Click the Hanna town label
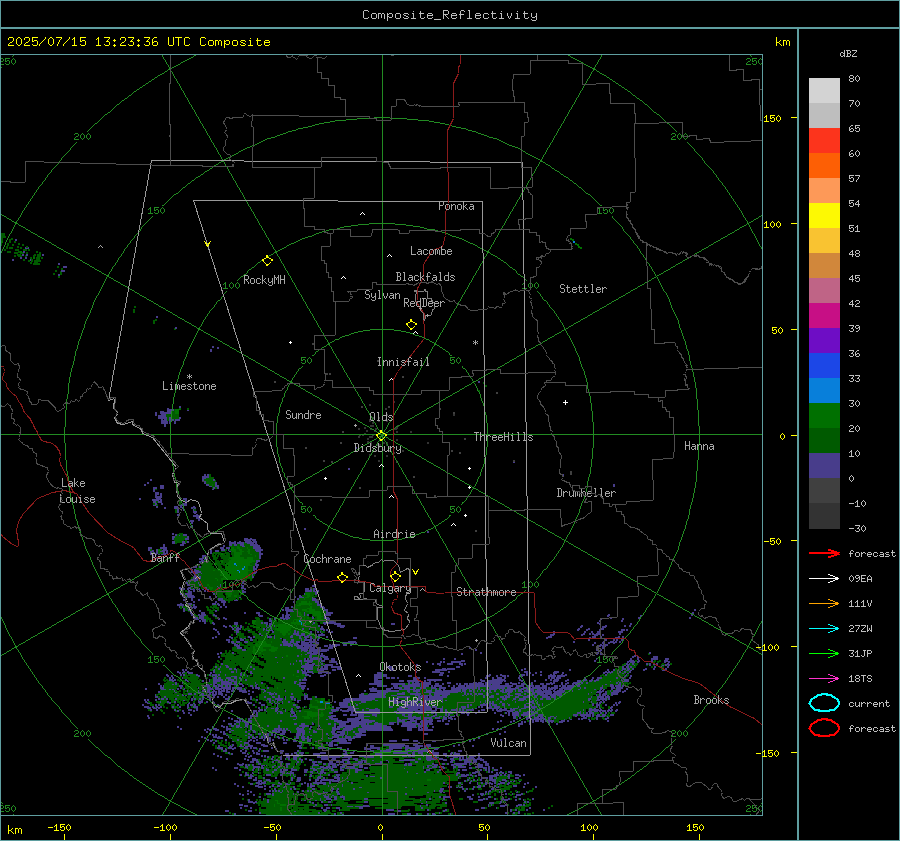This screenshot has height=841, width=900. click(699, 446)
